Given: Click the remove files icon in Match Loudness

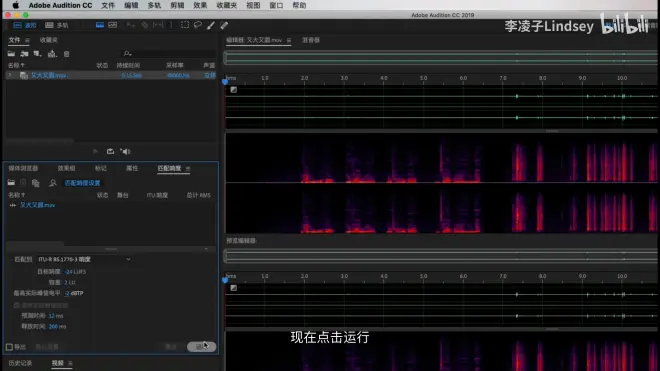Looking at the screenshot, I should [23, 183].
